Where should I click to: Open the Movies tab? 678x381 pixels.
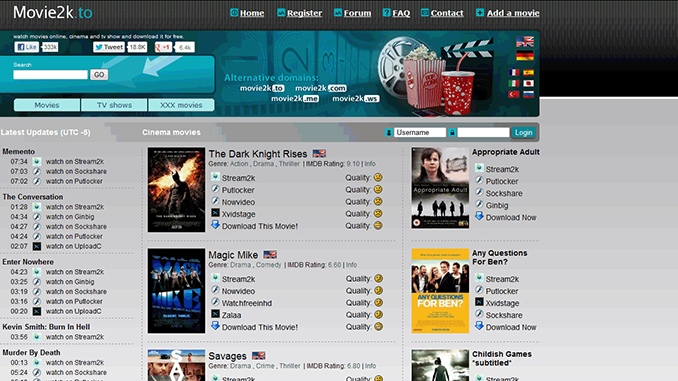[x=47, y=105]
